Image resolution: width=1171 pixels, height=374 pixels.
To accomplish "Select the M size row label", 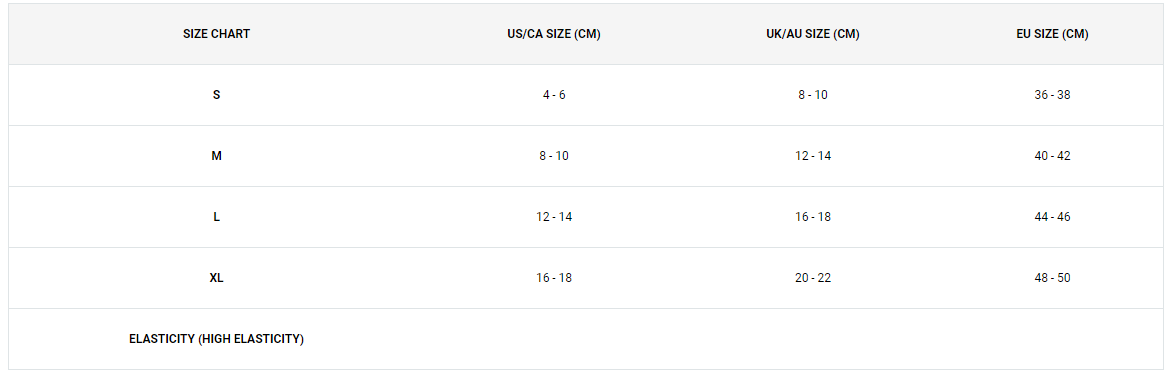I will 217,156.
